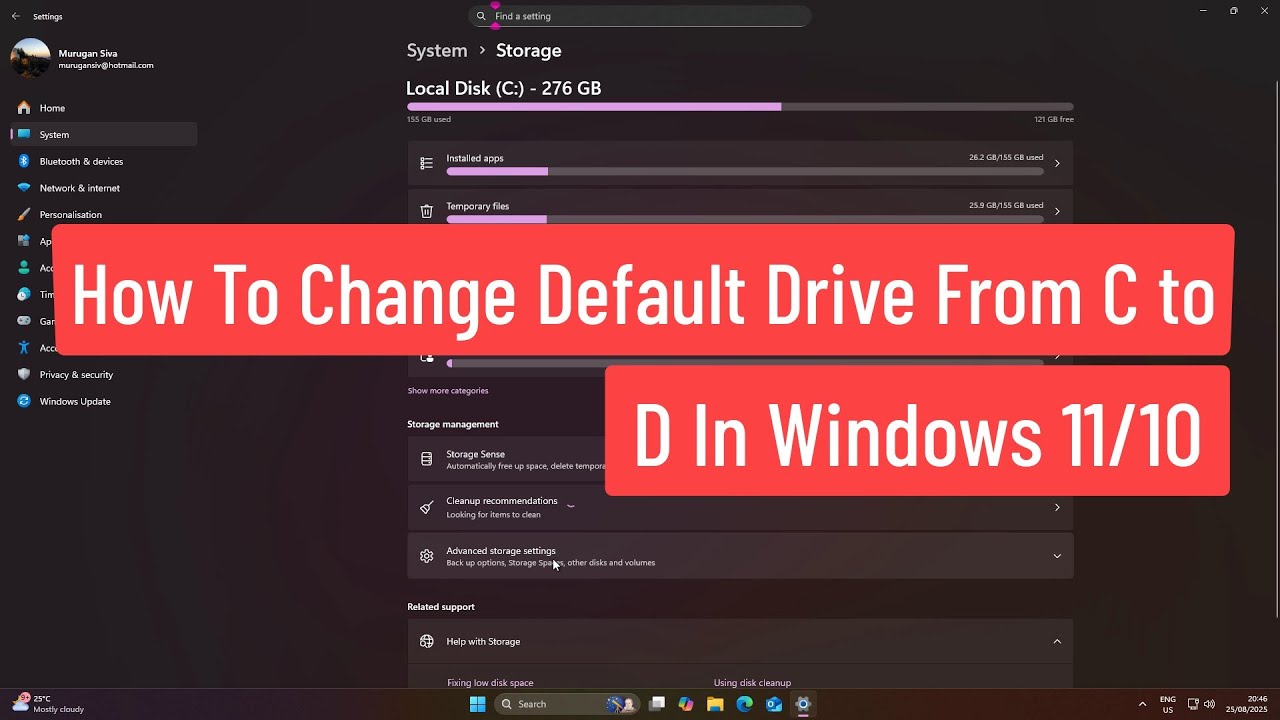Viewport: 1280px width, 720px height.
Task: Click the Cleanup recommendations broom icon
Action: pos(426,507)
